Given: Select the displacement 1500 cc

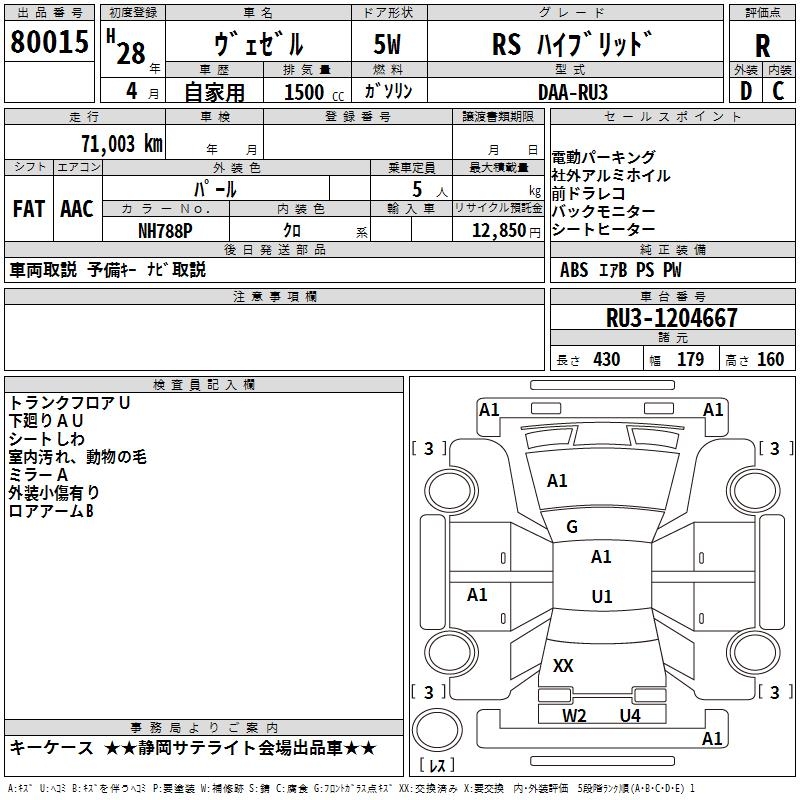Looking at the screenshot, I should tap(314, 92).
